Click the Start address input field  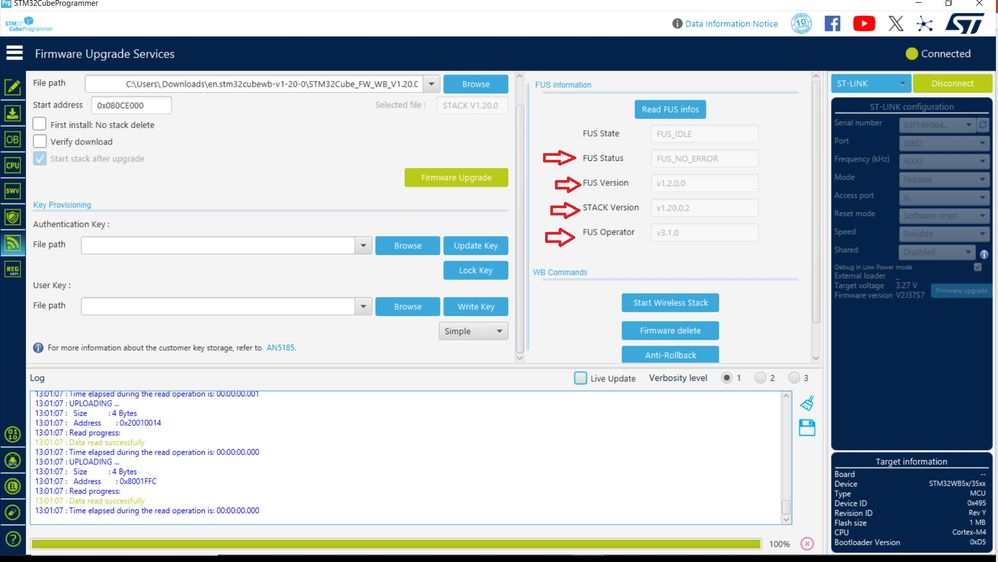point(131,105)
